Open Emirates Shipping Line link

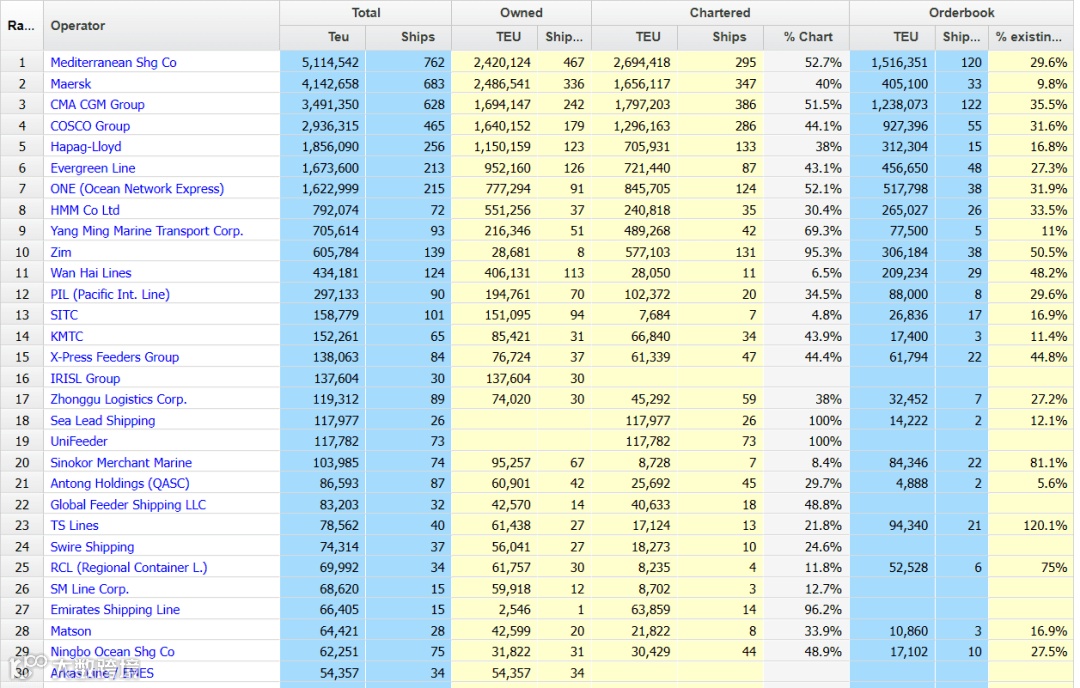114,609
